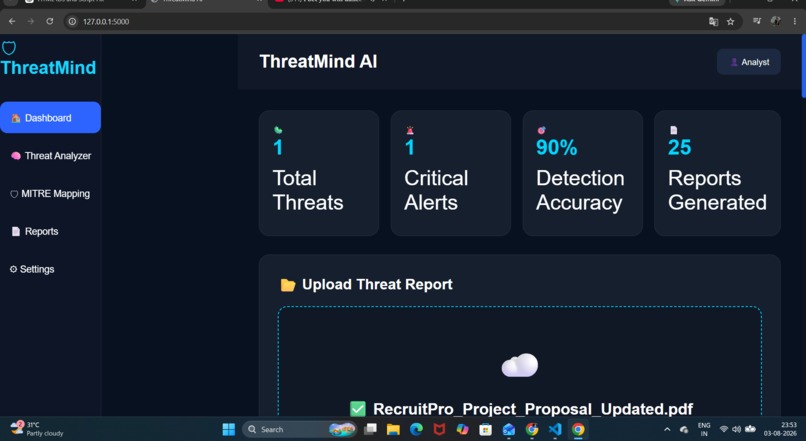Open the Chrome three-dot menu

click(x=795, y=22)
